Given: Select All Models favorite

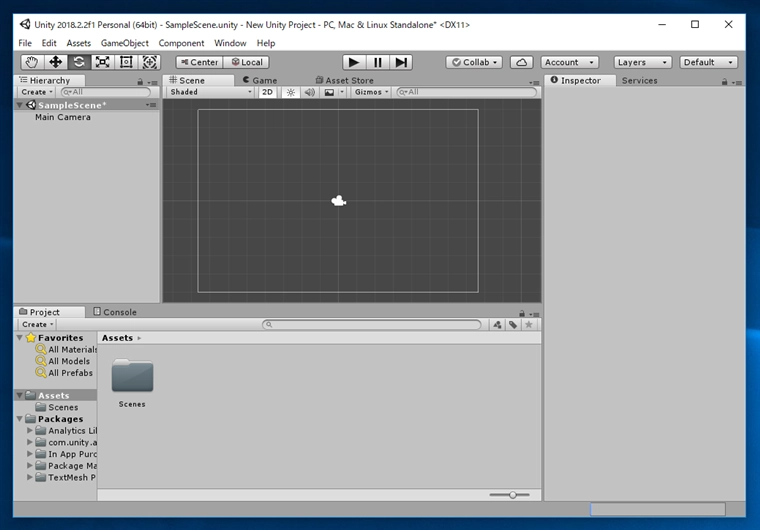Looking at the screenshot, I should (63, 361).
